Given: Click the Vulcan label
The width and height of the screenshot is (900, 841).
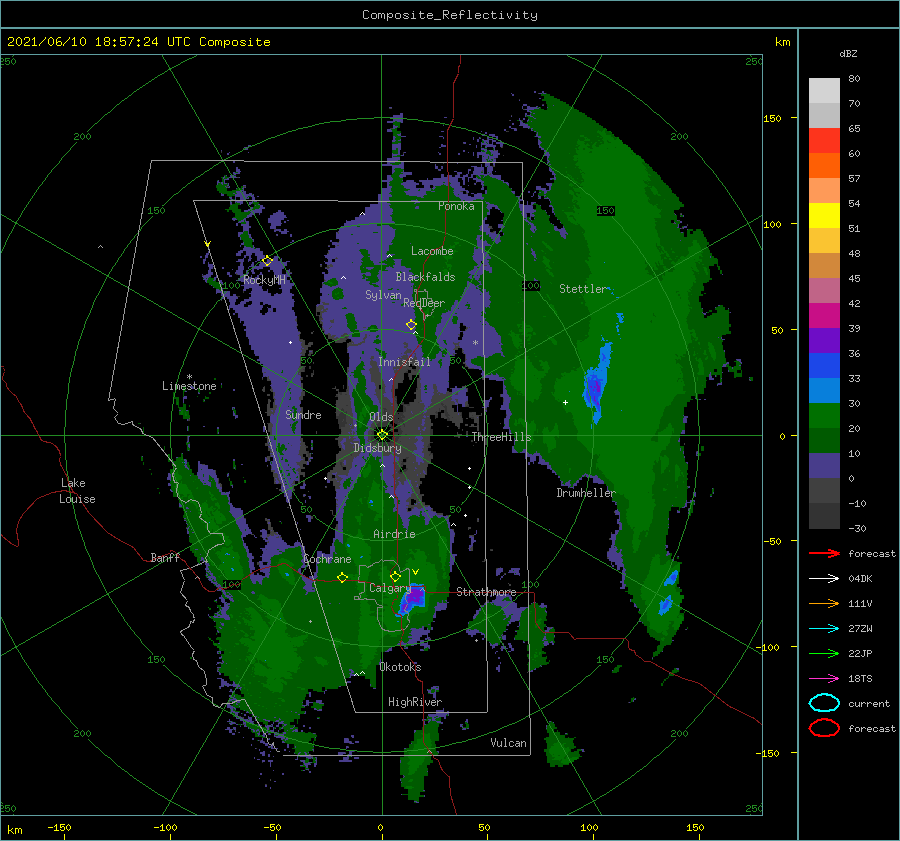Looking at the screenshot, I should [509, 743].
